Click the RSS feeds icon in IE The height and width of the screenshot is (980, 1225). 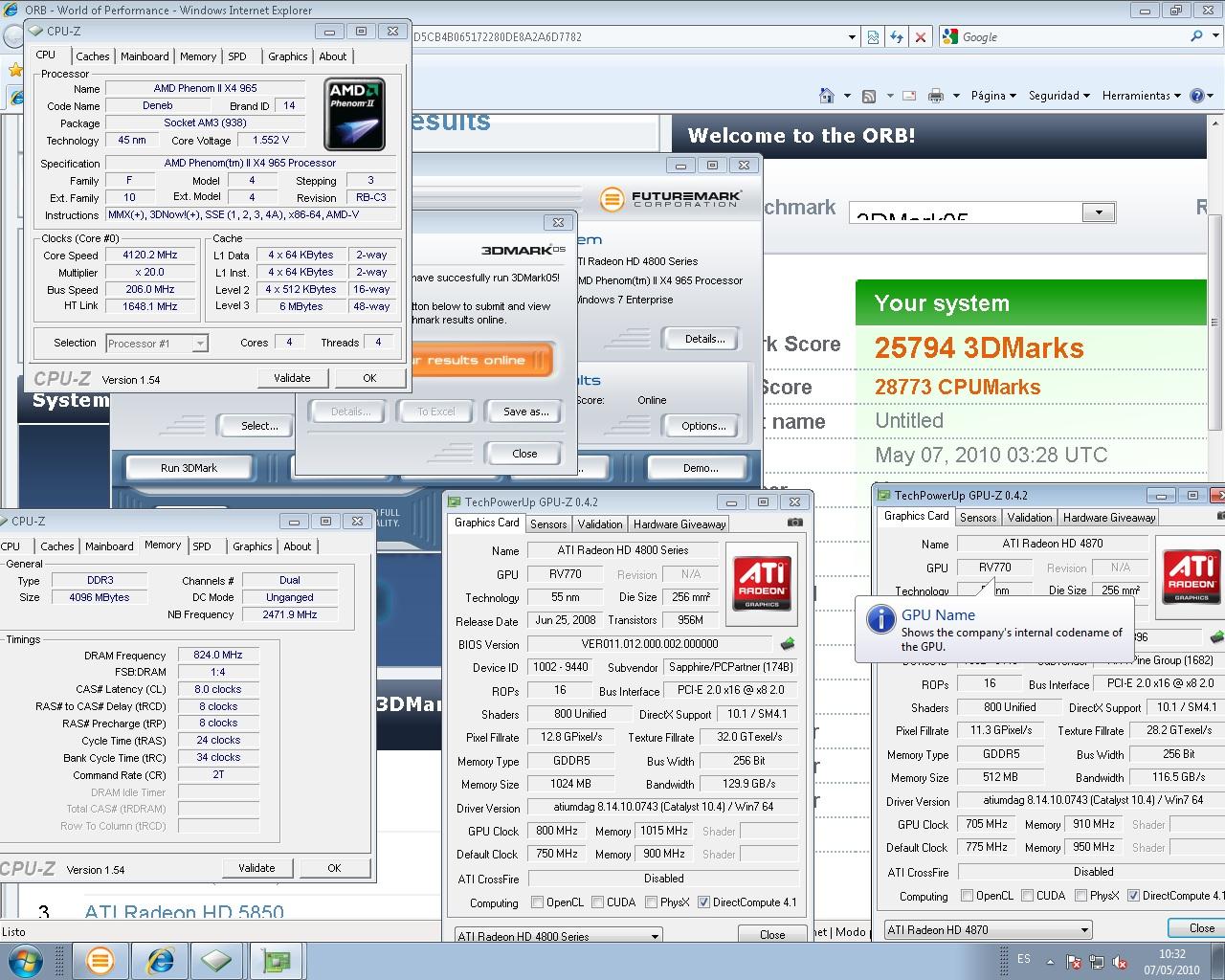(869, 96)
